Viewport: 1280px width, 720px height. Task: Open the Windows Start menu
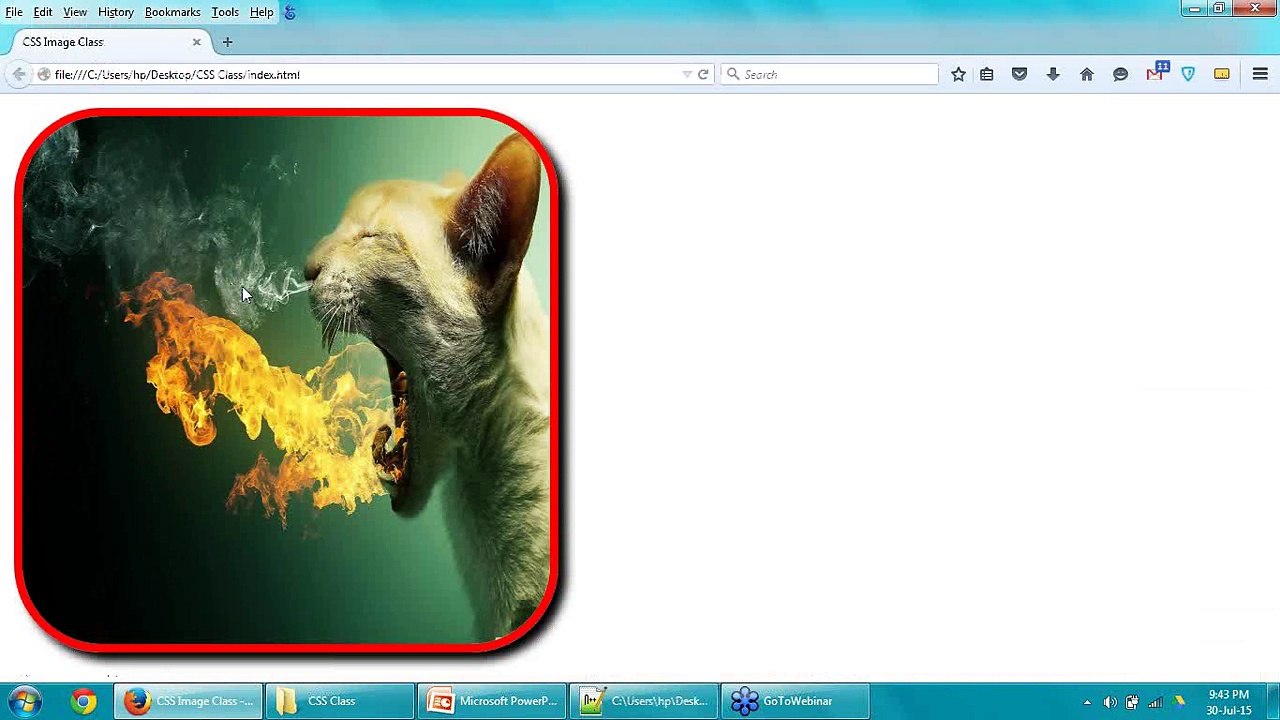(x=24, y=701)
